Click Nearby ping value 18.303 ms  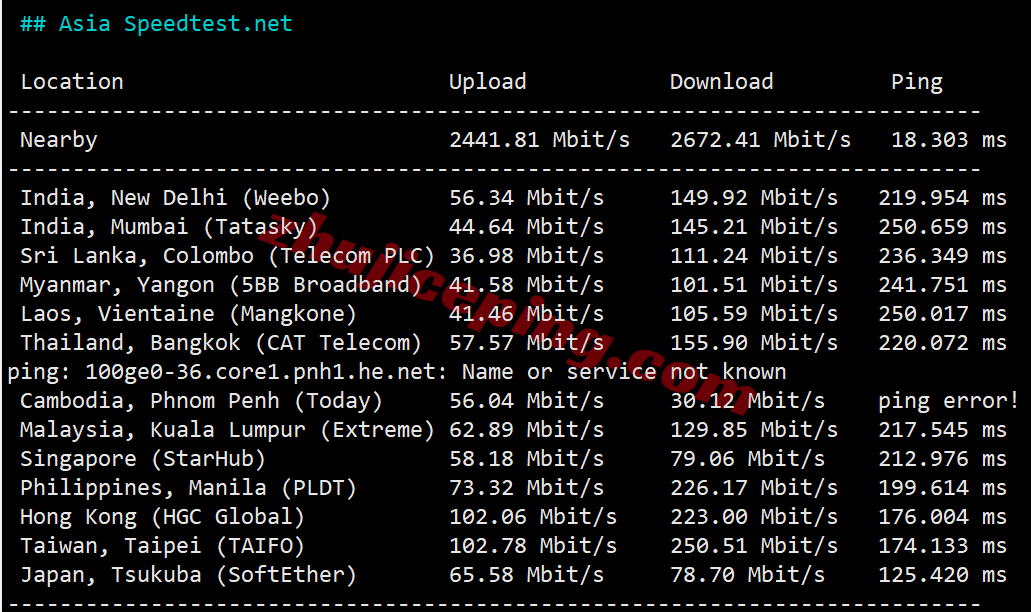pos(949,139)
